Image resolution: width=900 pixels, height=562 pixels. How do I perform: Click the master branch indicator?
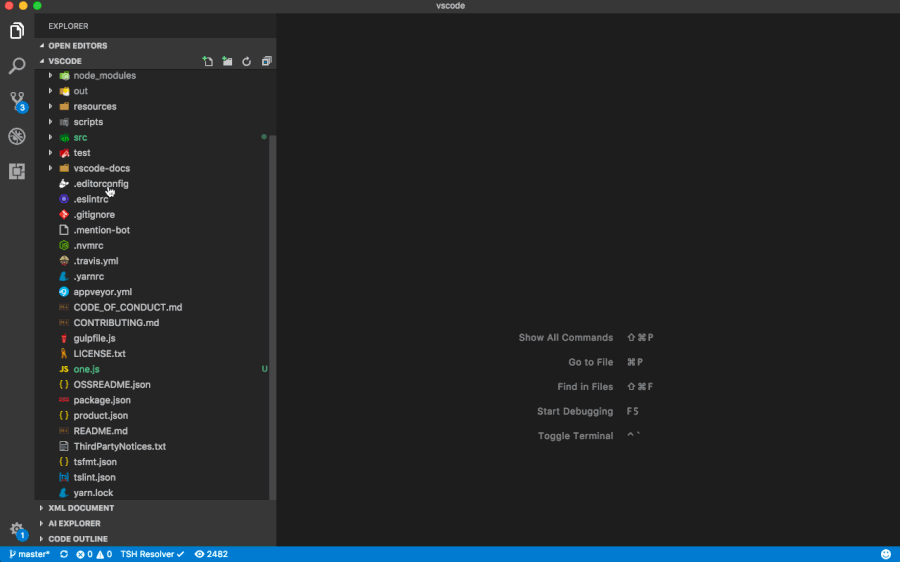pos(29,554)
